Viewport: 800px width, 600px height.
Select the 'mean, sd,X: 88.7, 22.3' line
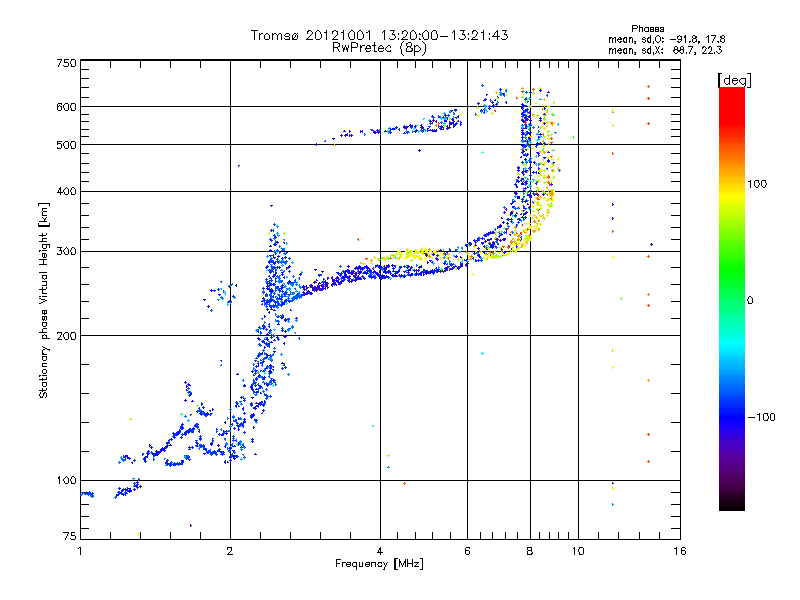click(665, 50)
